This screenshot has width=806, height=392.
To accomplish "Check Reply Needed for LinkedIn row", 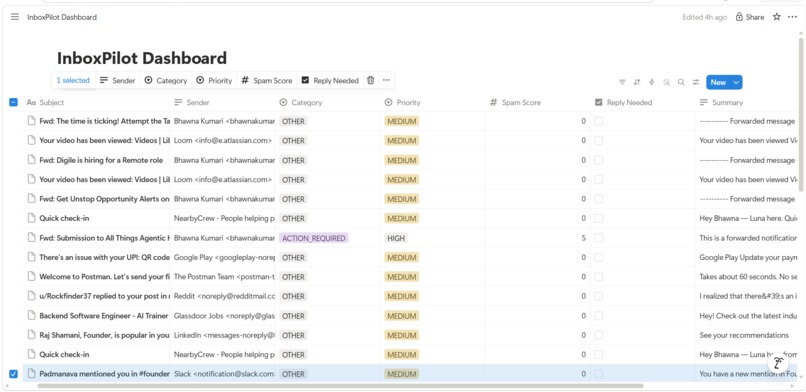I will 599,335.
